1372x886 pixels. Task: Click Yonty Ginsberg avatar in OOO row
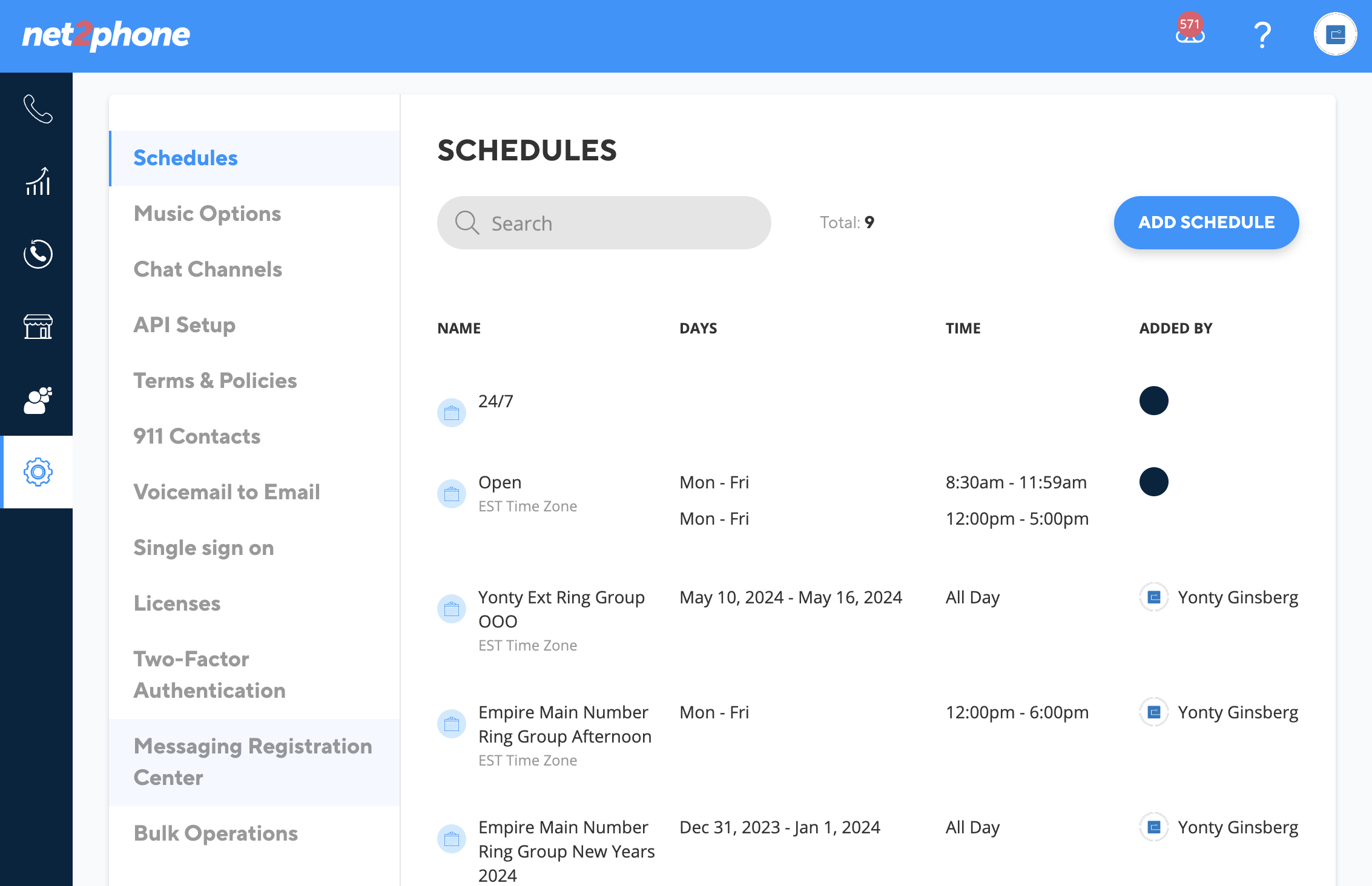tap(1153, 597)
